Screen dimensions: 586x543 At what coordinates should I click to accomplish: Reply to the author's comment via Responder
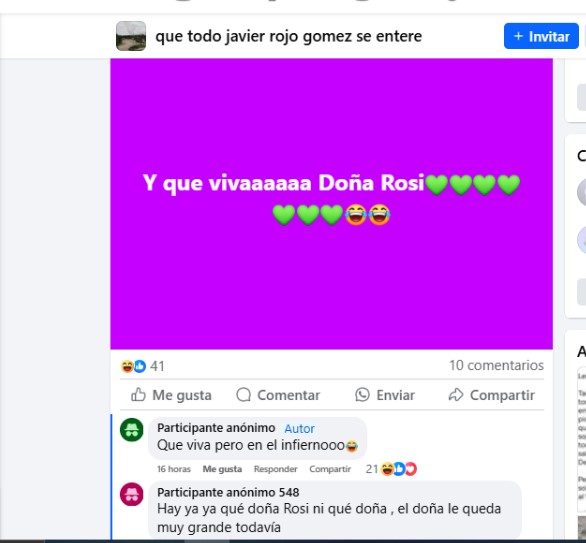275,469
